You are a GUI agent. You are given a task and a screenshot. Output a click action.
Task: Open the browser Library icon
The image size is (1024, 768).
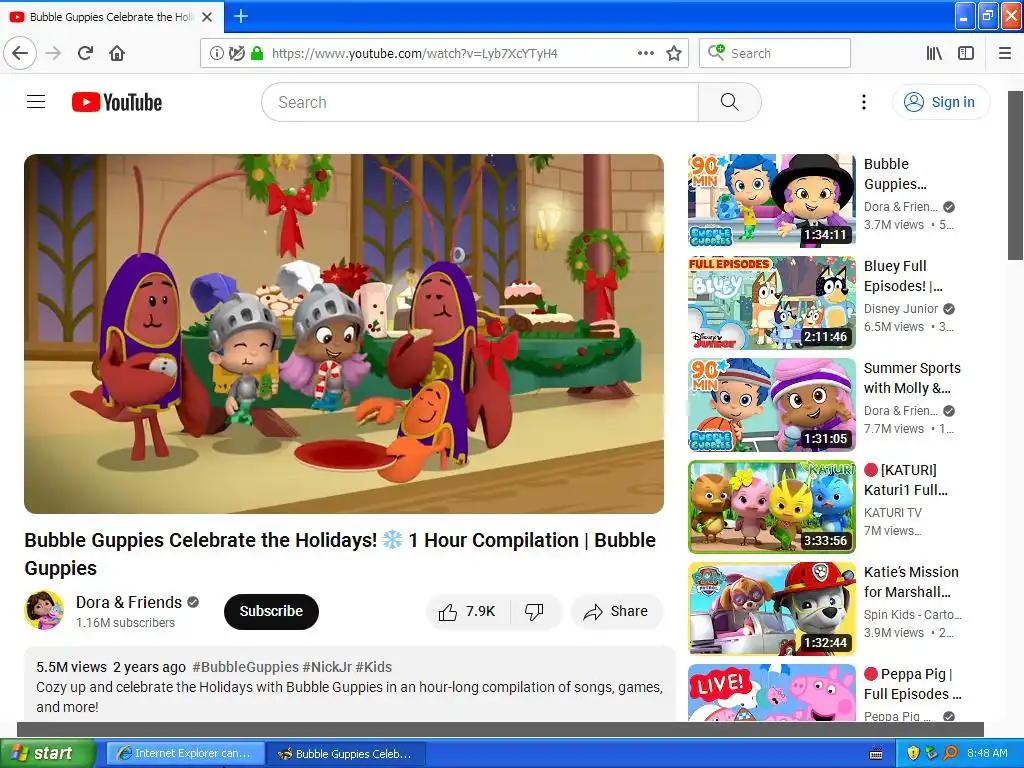click(934, 53)
